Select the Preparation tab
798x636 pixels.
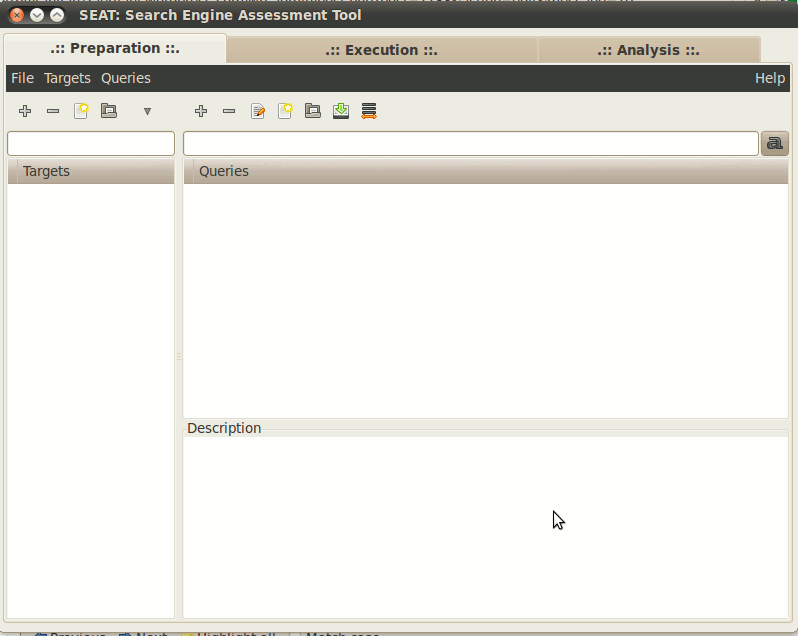pos(115,48)
